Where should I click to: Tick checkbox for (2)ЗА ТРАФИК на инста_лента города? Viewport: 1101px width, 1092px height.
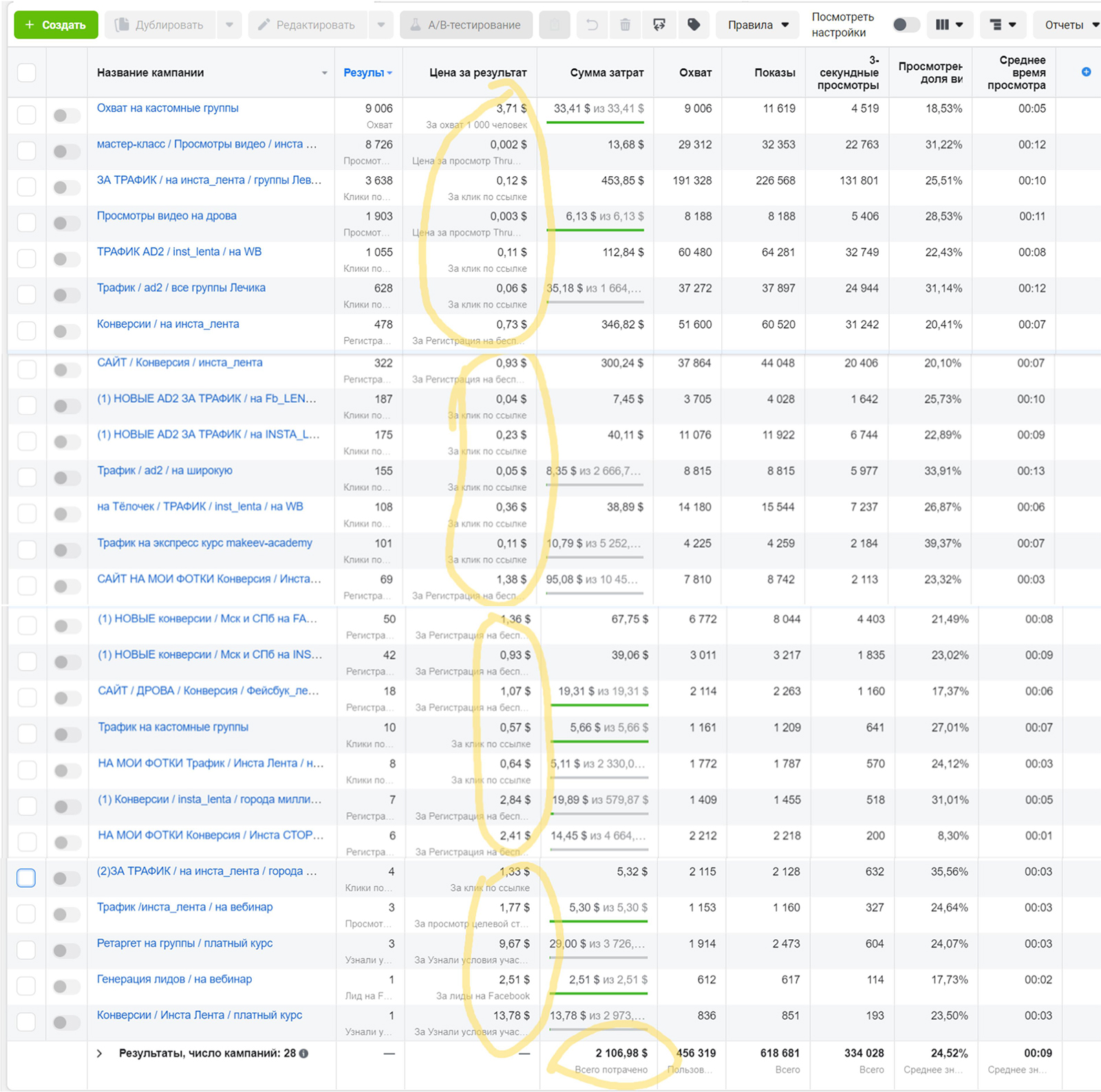click(x=26, y=878)
